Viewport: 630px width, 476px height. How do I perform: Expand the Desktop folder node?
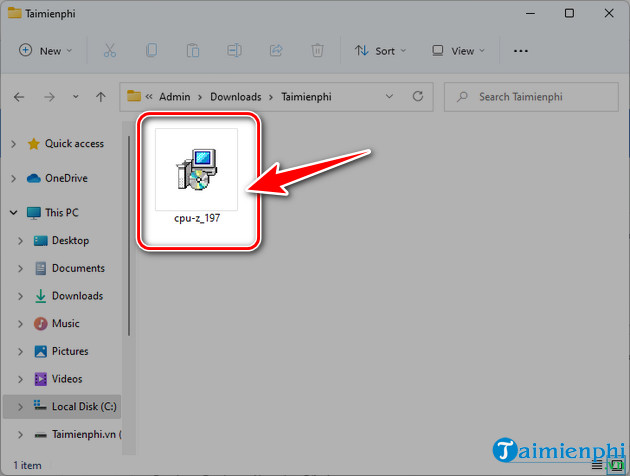pyautogui.click(x=20, y=241)
